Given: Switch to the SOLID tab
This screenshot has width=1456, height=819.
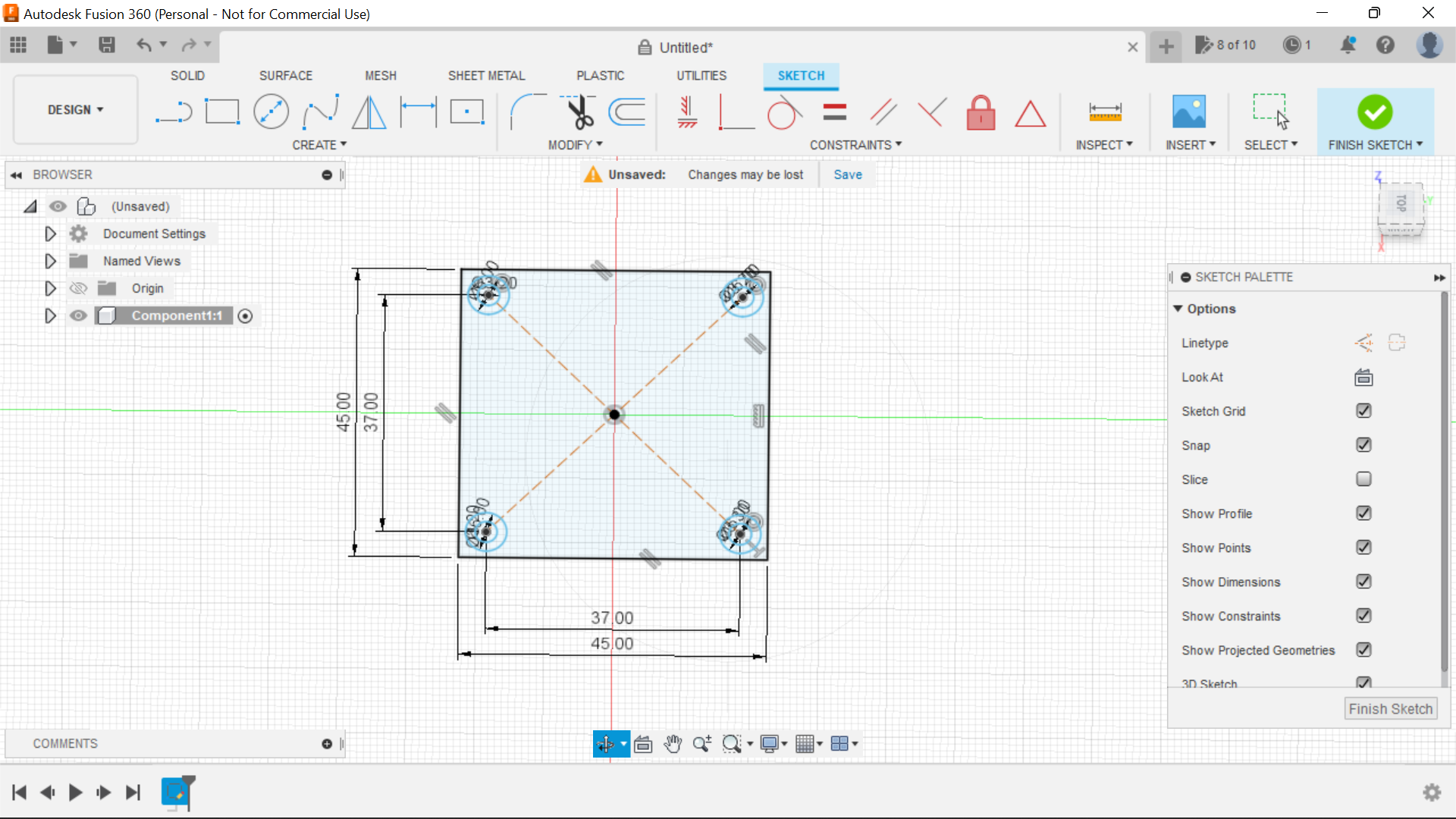Looking at the screenshot, I should 187,76.
